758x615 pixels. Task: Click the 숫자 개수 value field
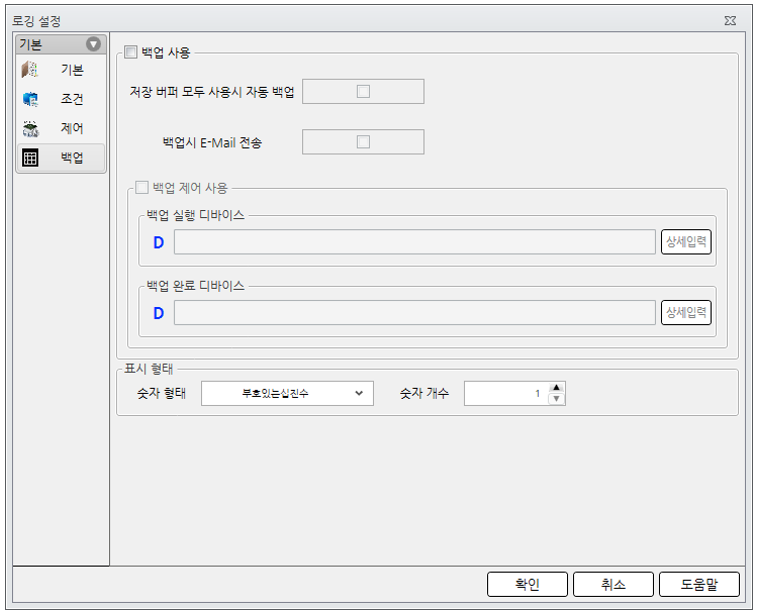[x=506, y=393]
